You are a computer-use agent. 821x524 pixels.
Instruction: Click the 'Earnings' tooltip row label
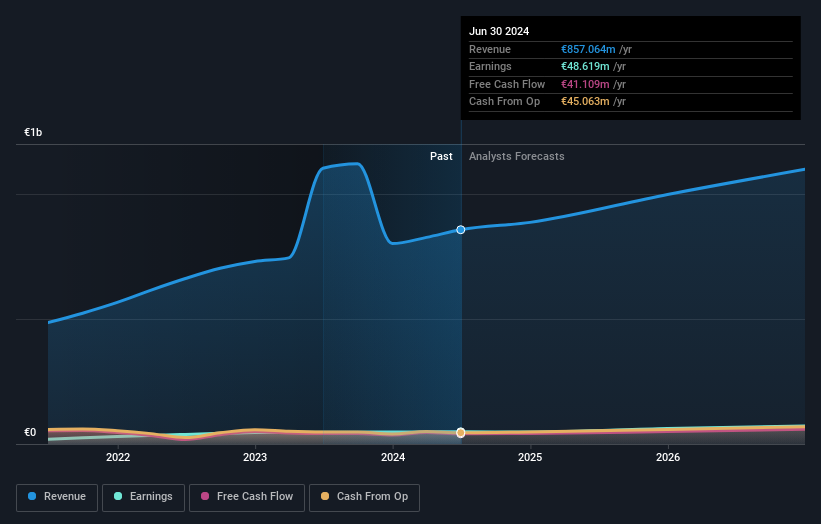coord(491,66)
